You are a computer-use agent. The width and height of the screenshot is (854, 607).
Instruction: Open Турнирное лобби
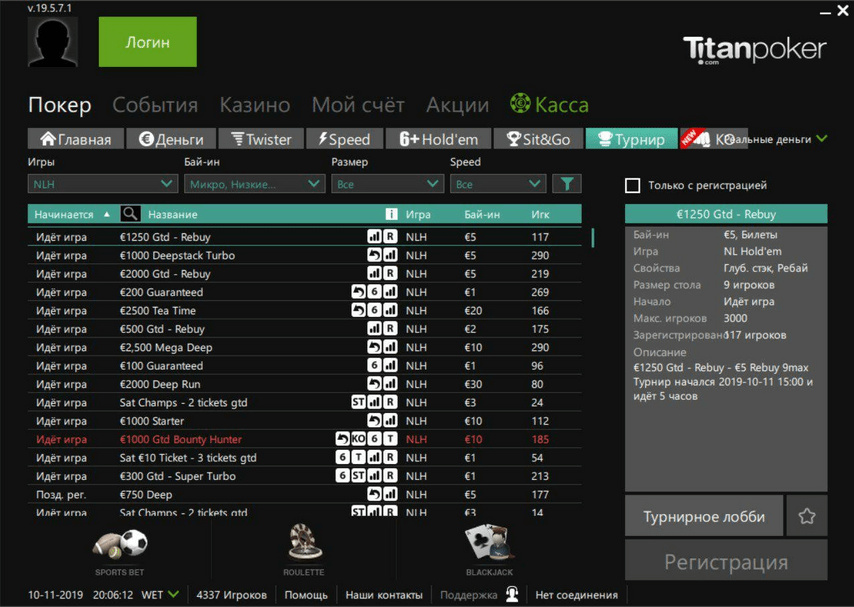click(704, 516)
